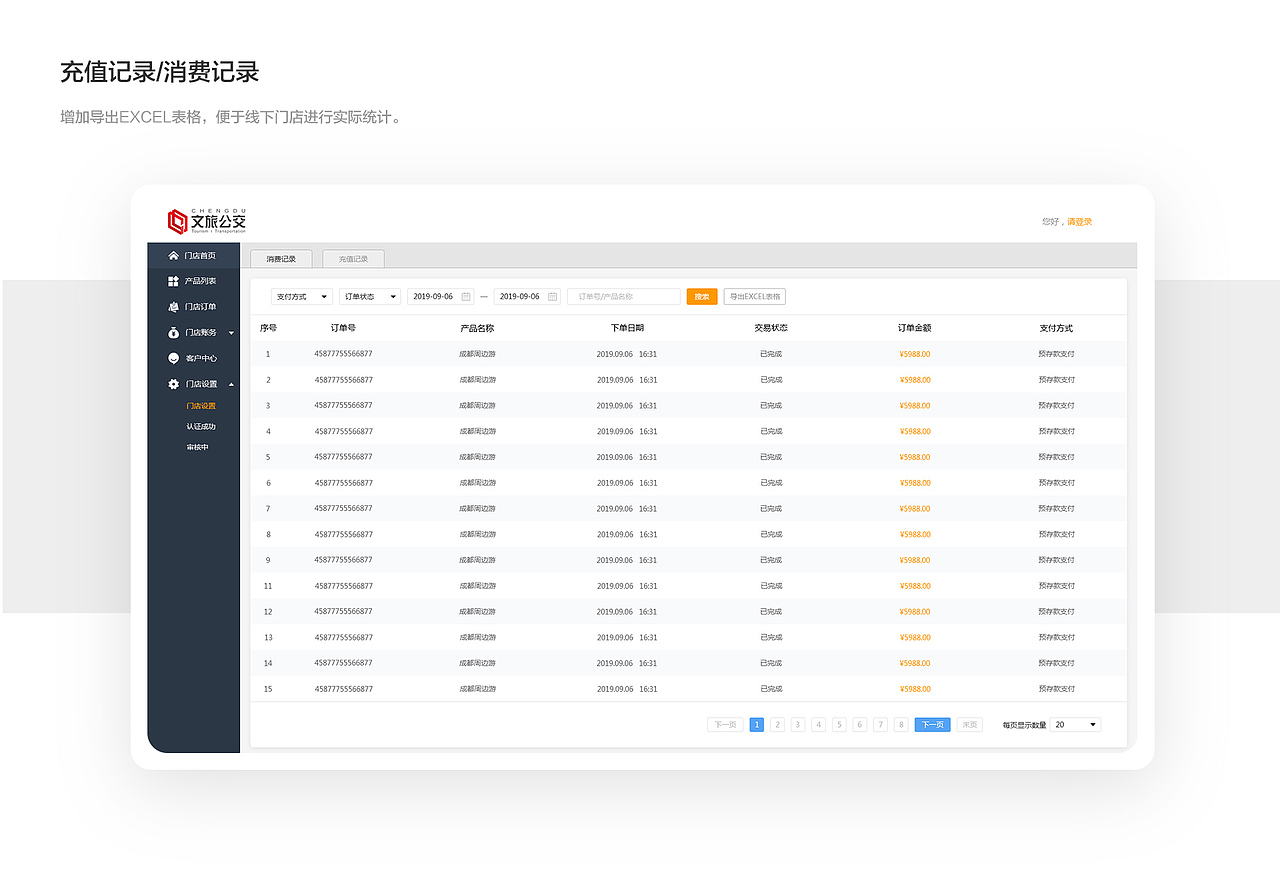Image resolution: width=1280 pixels, height=893 pixels.
Task: Click the 文旅公交 logo
Action: (206, 221)
